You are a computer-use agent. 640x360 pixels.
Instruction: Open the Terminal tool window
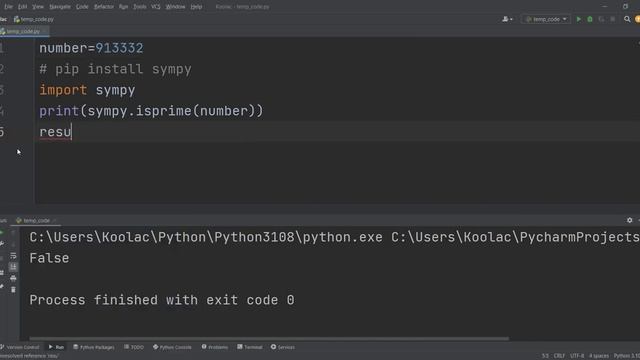250,347
